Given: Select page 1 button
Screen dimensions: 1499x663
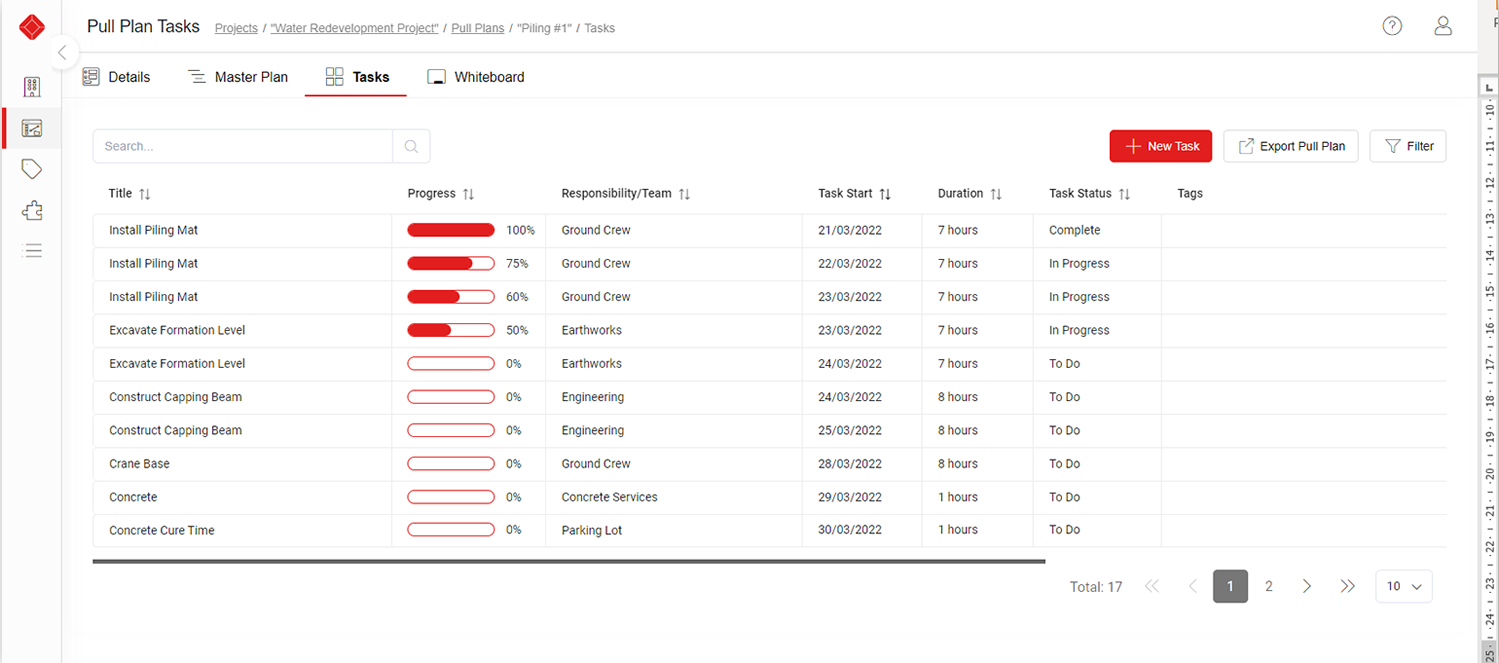Looking at the screenshot, I should pos(1230,586).
